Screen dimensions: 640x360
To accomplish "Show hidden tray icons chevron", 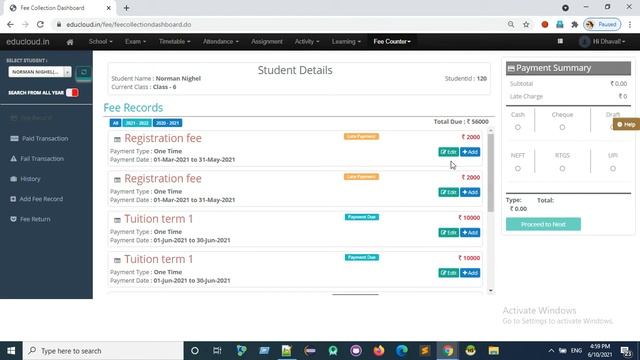I will [x=551, y=351].
